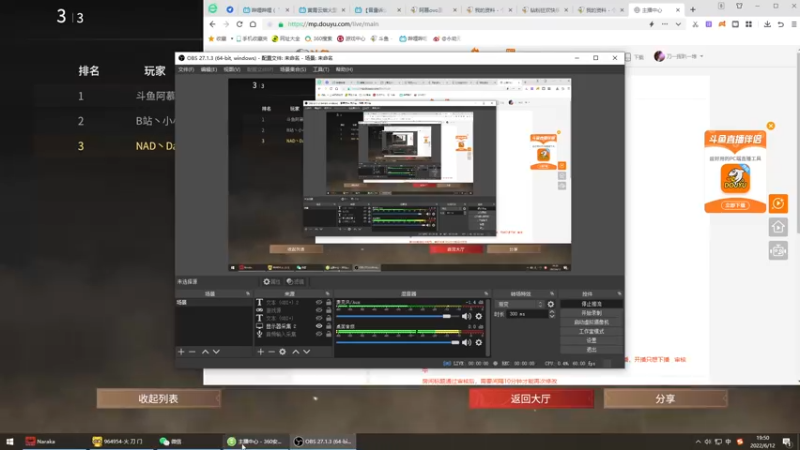Click 工作室模式 studio mode button
The image size is (800, 450).
click(591, 332)
